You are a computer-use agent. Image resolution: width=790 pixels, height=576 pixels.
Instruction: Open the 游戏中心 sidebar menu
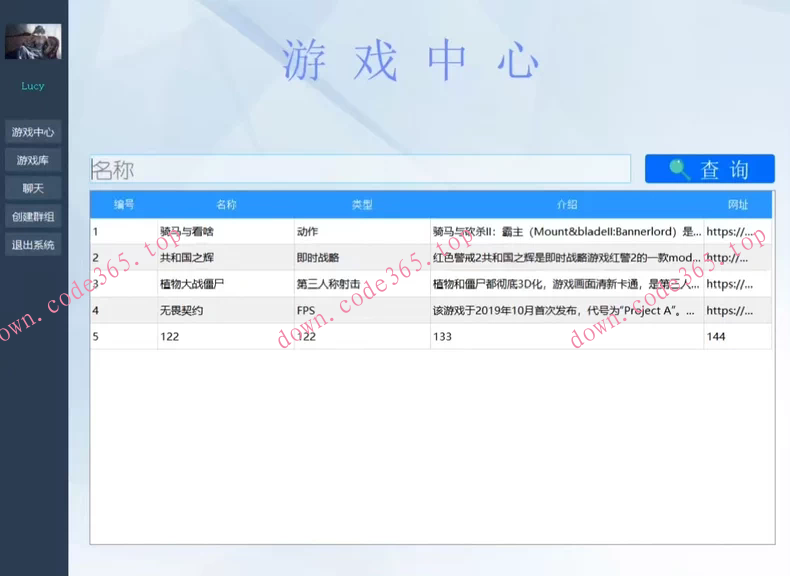[33, 132]
